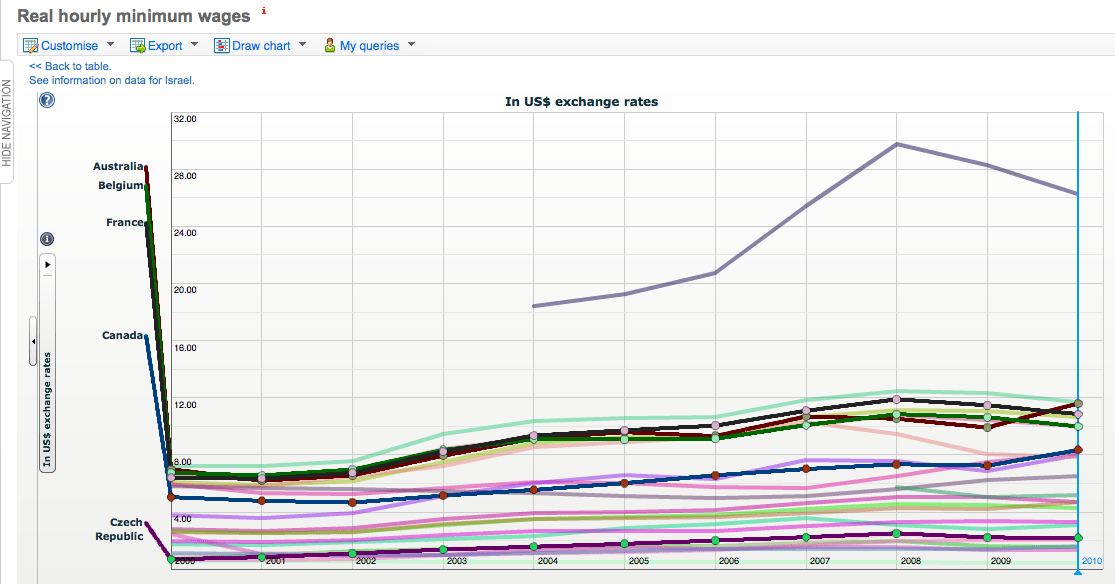Click Czech Republic's 2010 data point
Screen dimensions: 1115x584
click(1078, 538)
